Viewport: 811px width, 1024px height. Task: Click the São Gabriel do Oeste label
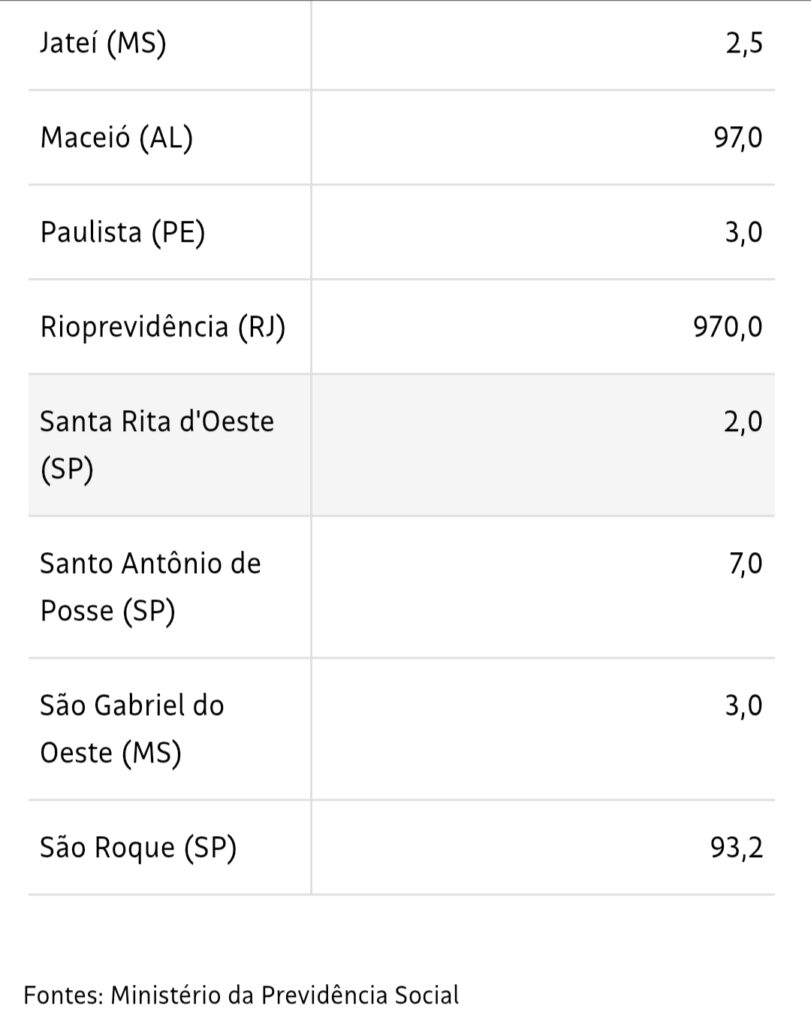(x=132, y=728)
